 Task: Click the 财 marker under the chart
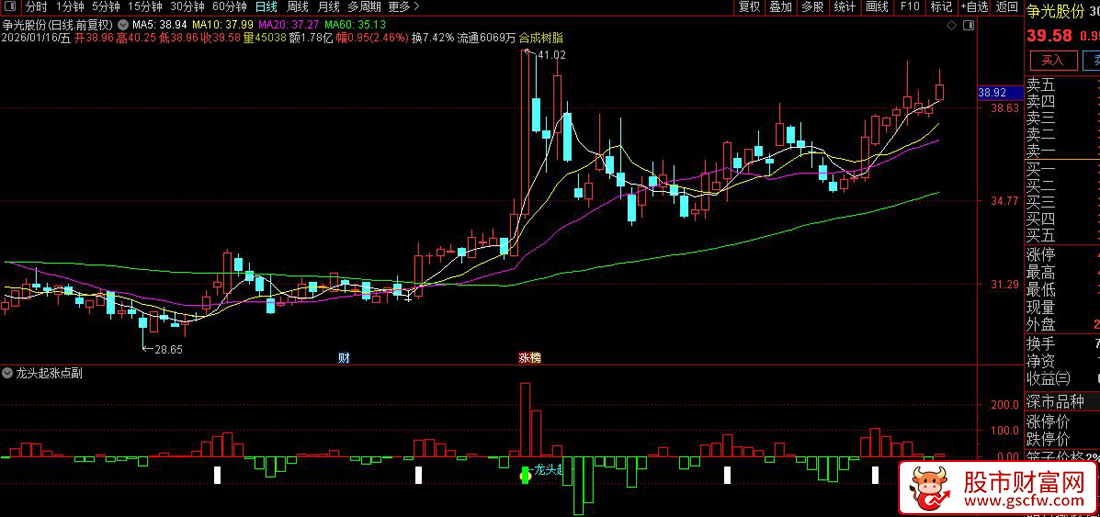344,358
